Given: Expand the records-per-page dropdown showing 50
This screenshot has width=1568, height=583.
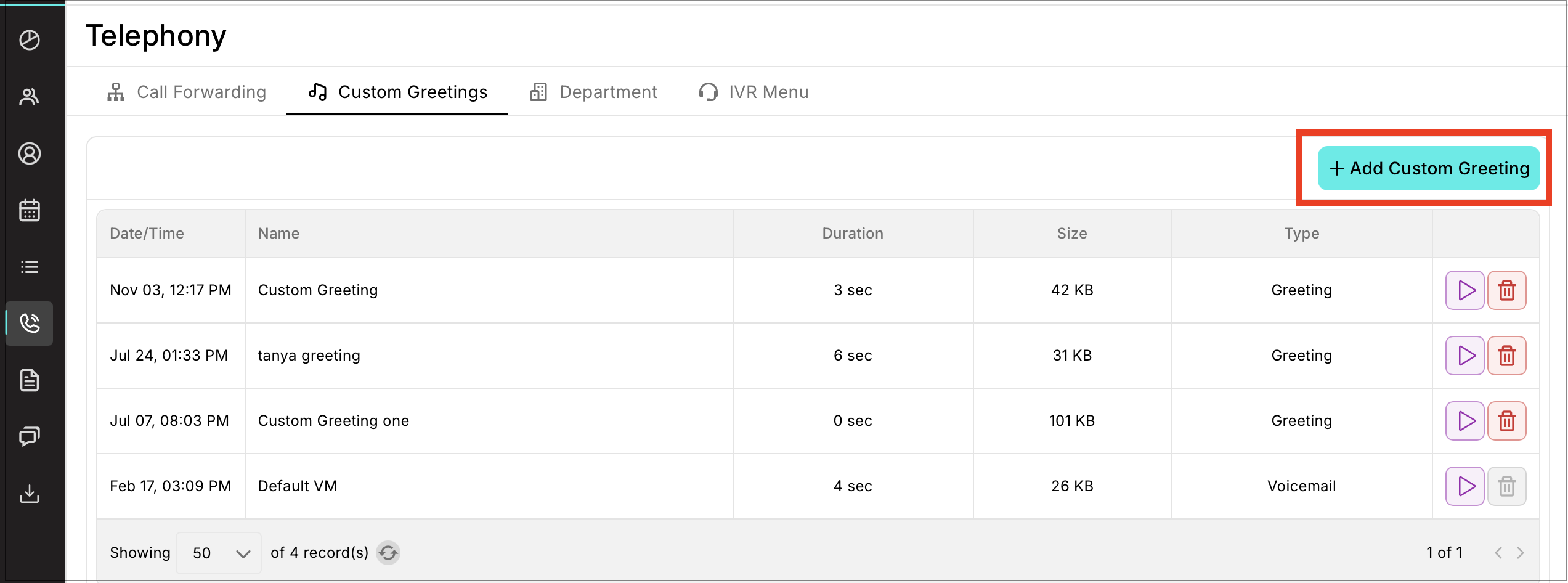Looking at the screenshot, I should coord(219,553).
